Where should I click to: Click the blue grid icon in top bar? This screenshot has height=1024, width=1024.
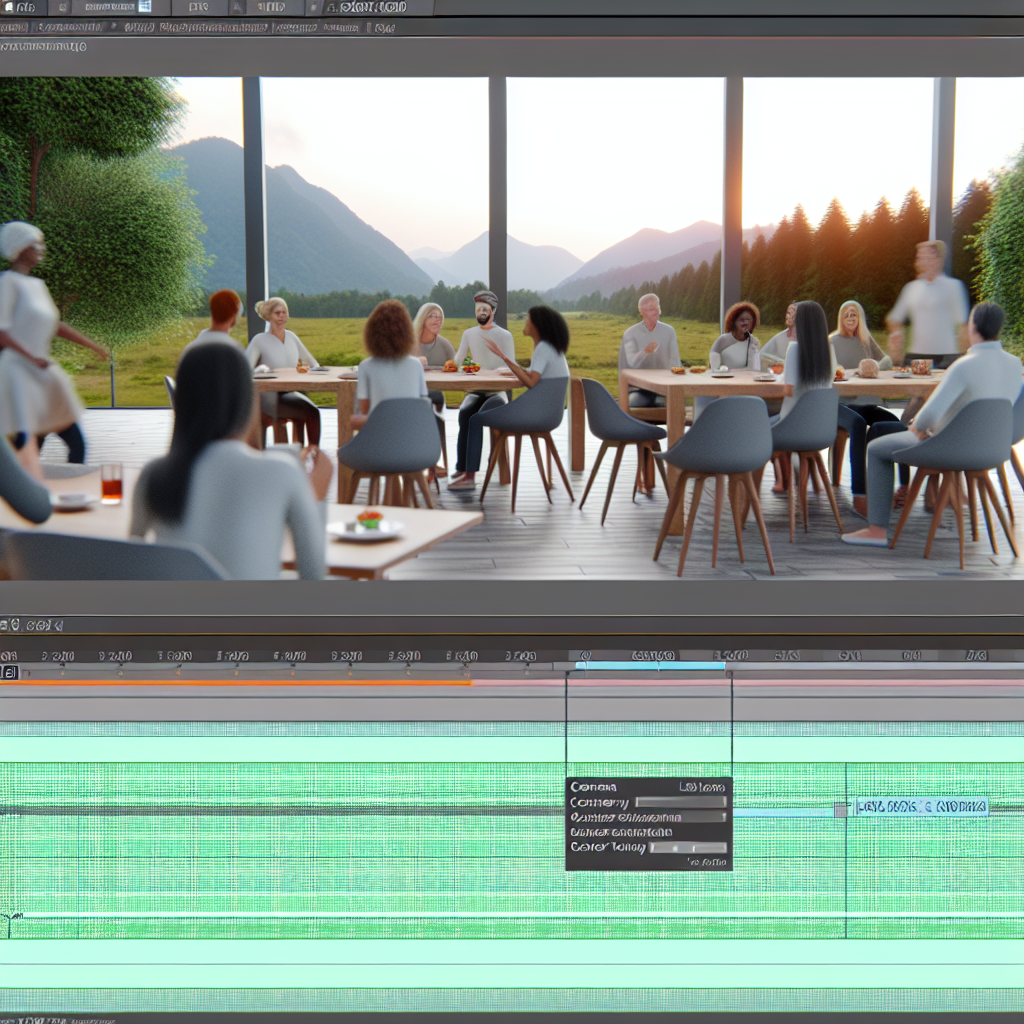click(x=144, y=7)
